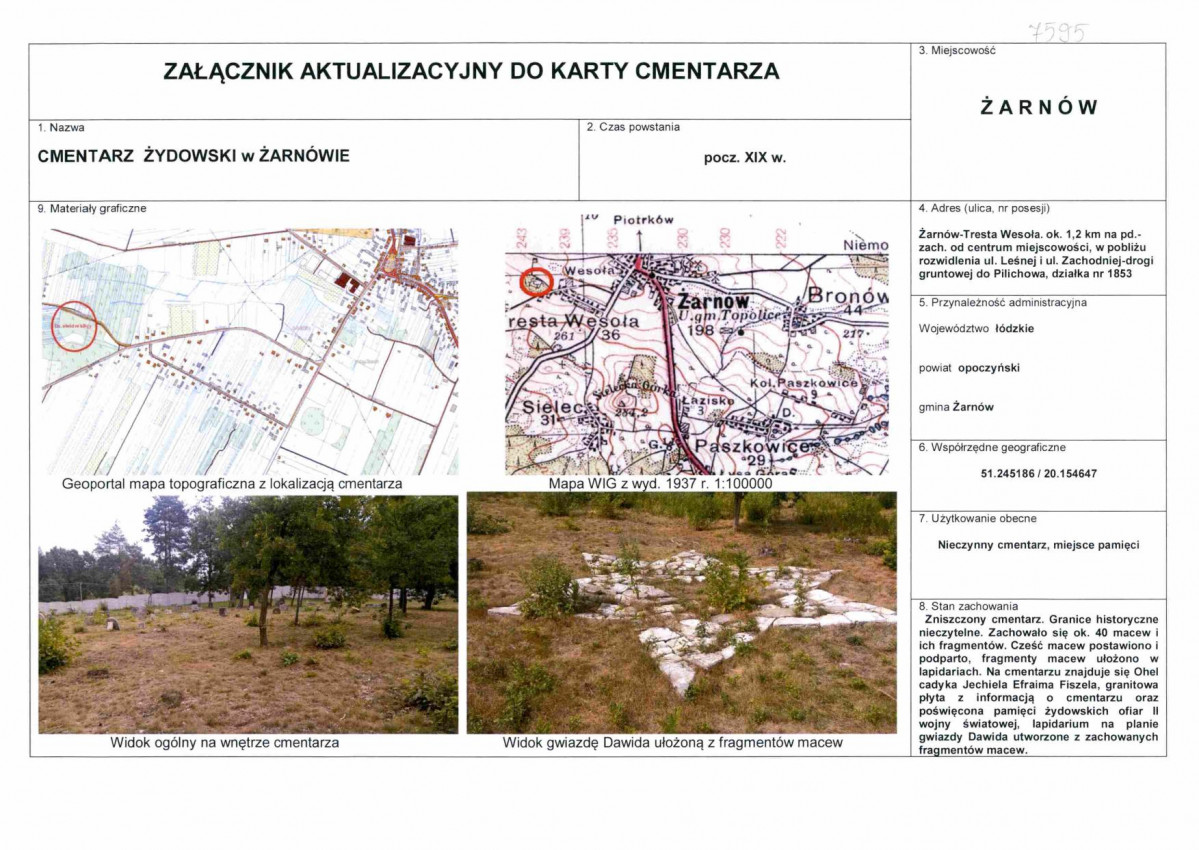Screen dimensions: 1199x850
Task: Open the Star of David macewa photo
Action: pos(681,613)
